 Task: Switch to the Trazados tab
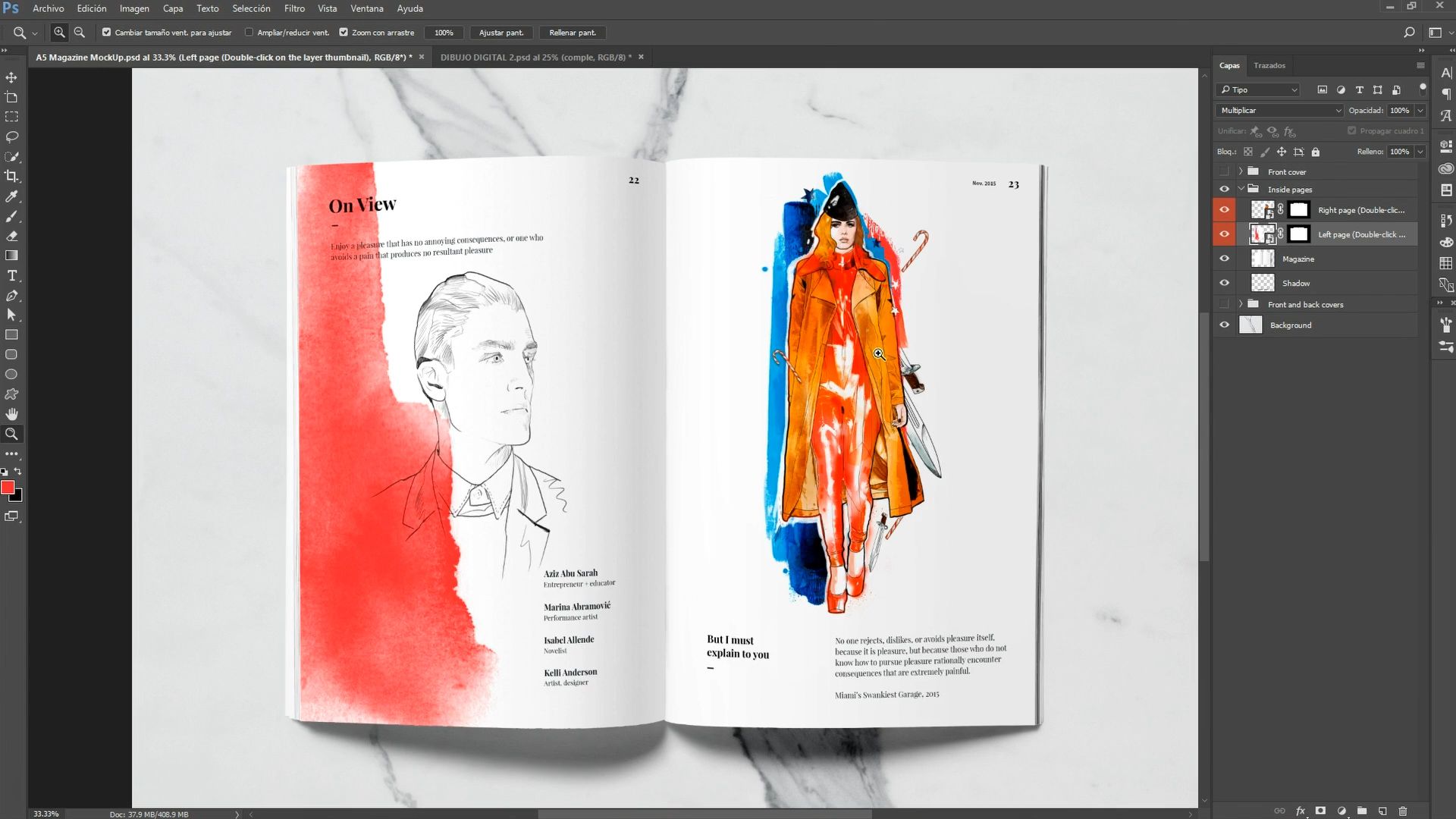coord(1269,65)
